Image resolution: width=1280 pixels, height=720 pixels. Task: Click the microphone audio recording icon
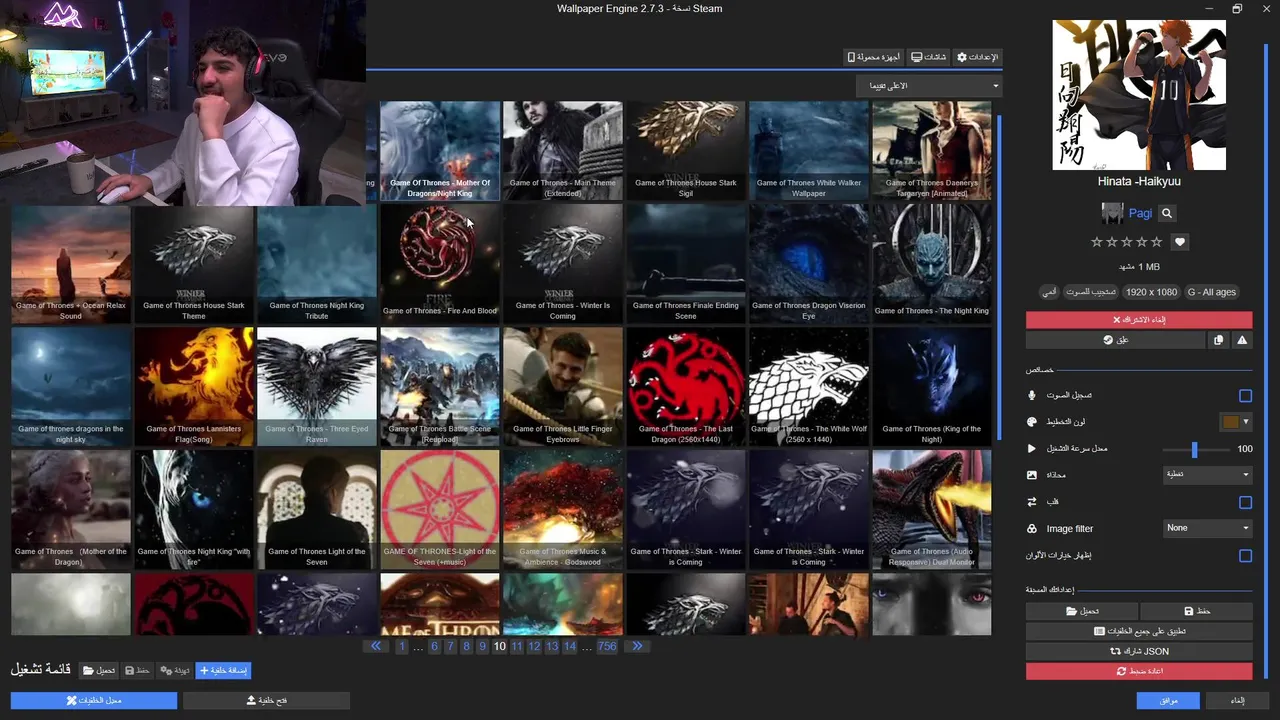pos(1032,395)
